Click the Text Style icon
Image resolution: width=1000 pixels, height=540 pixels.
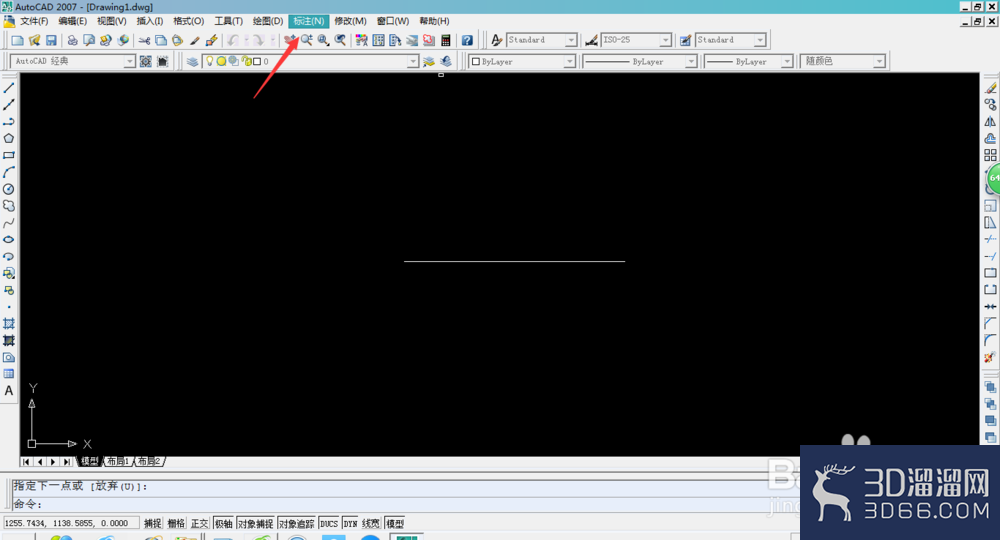(x=496, y=40)
